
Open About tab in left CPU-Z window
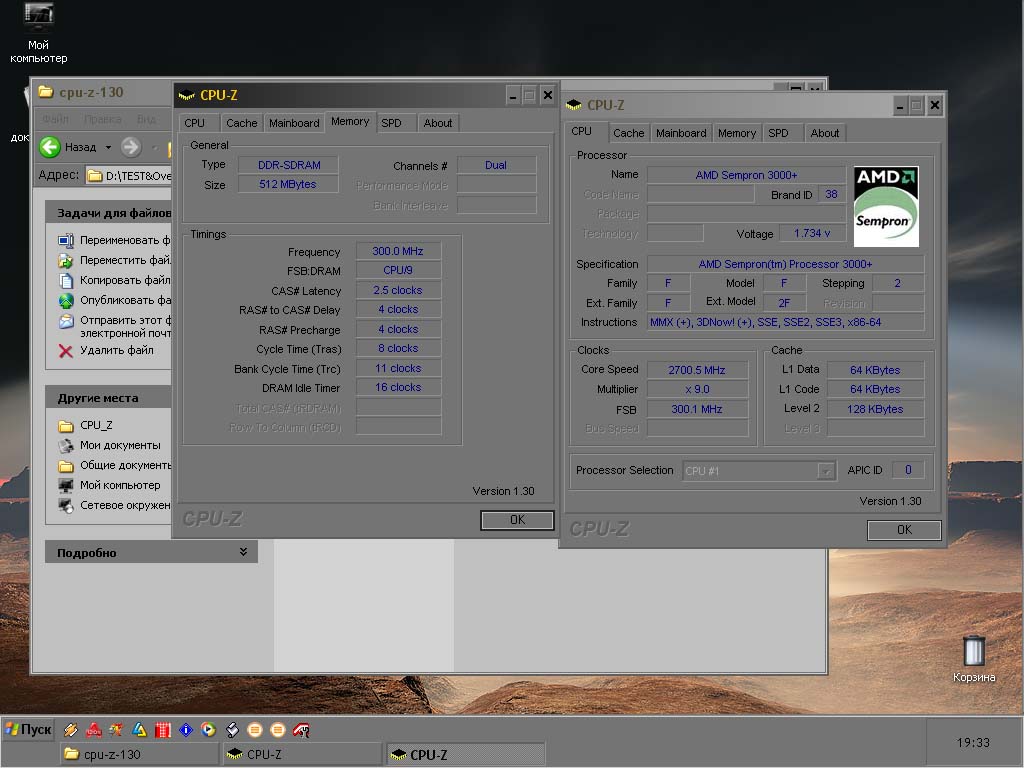(438, 123)
